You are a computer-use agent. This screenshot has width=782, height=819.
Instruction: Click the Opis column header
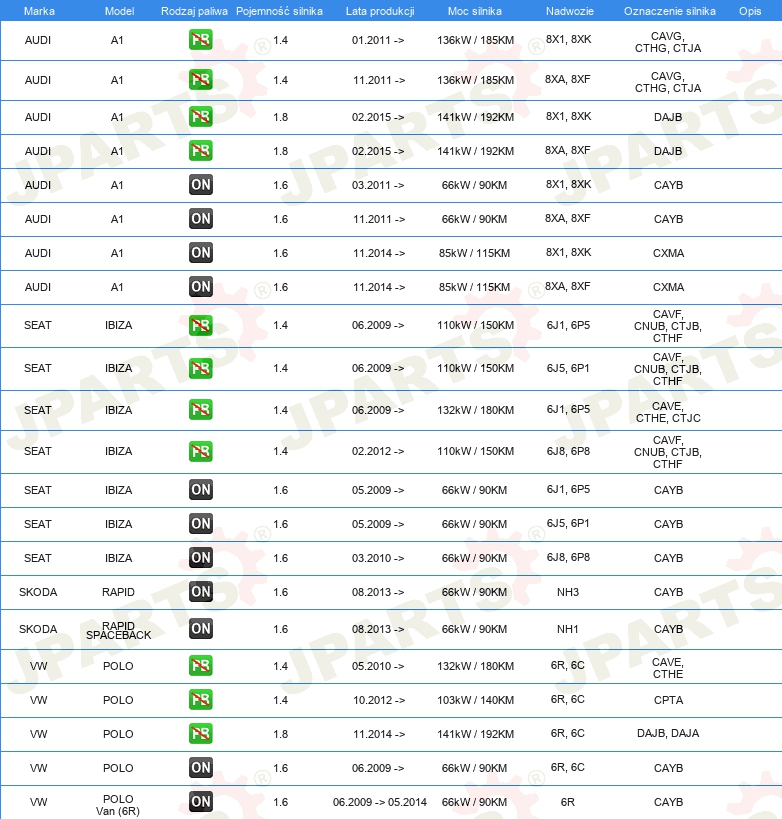[750, 11]
